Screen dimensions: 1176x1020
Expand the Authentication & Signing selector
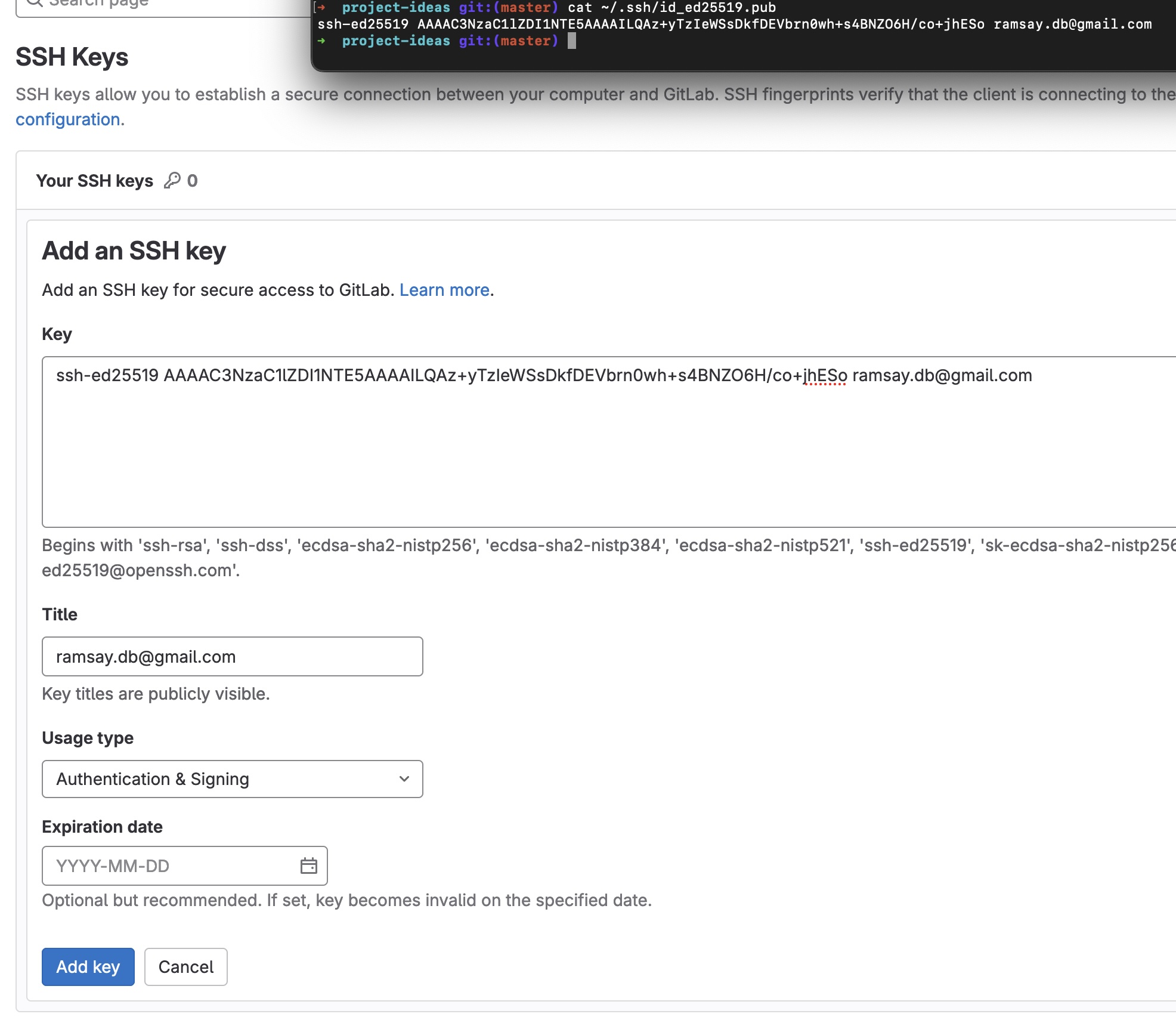(232, 779)
